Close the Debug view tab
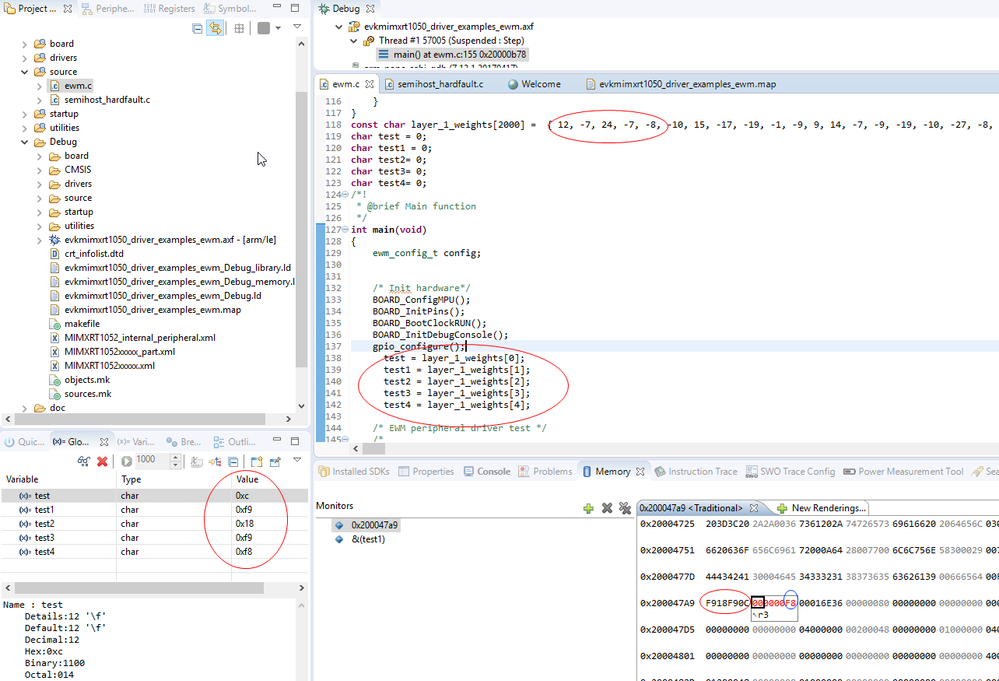Screen dimensions: 999x681 (x=370, y=9)
